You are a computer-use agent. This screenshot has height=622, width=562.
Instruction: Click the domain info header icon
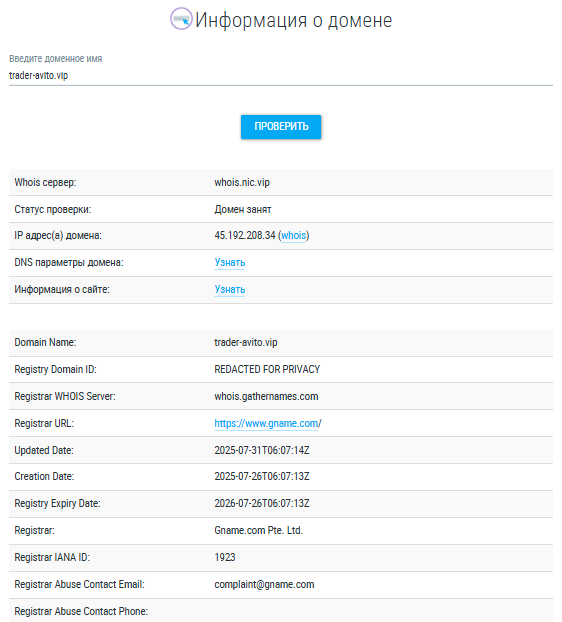pos(181,19)
